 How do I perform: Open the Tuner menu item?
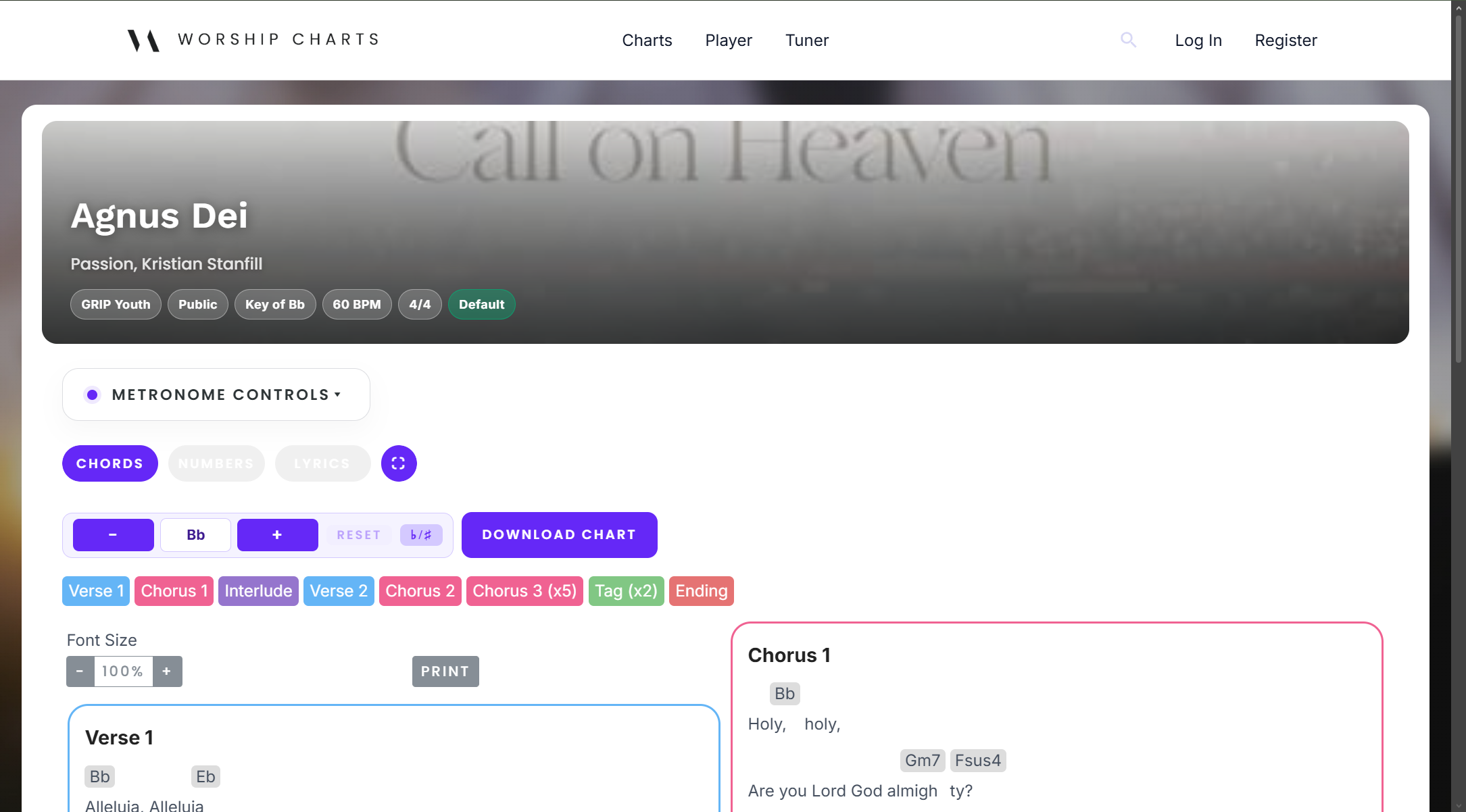pyautogui.click(x=807, y=41)
